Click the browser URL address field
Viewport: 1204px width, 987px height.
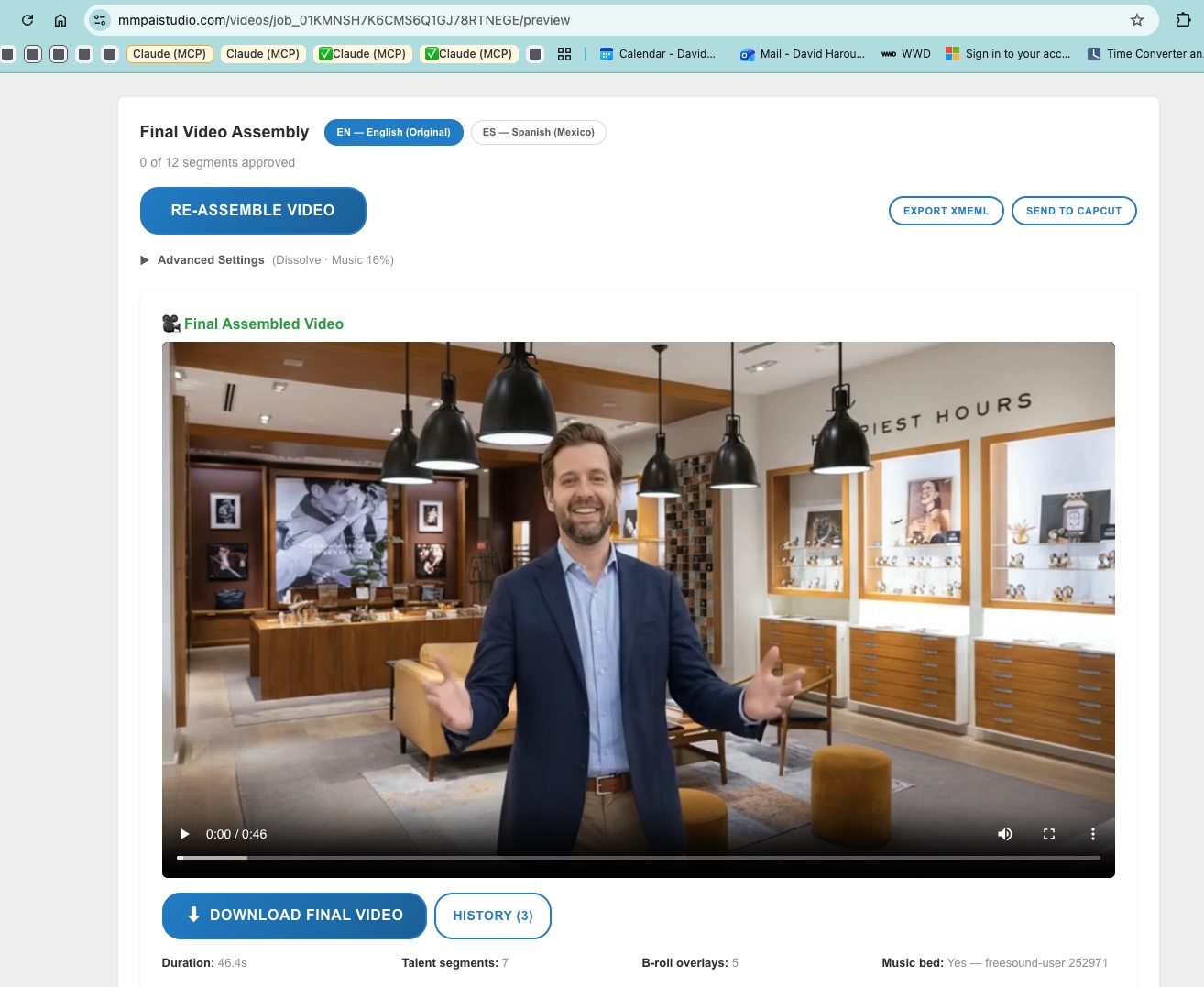pyautogui.click(x=605, y=20)
